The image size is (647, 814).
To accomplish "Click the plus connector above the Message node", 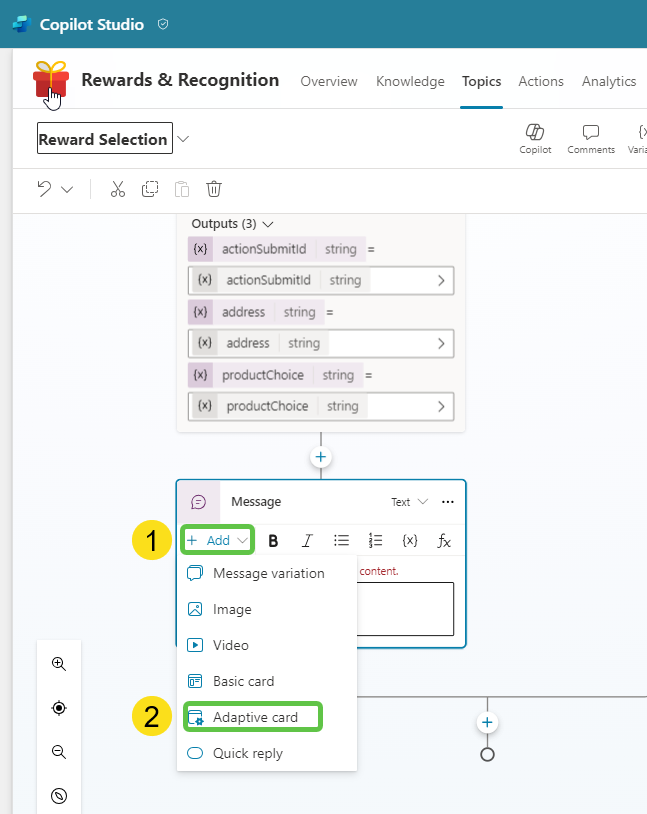I will point(320,456).
